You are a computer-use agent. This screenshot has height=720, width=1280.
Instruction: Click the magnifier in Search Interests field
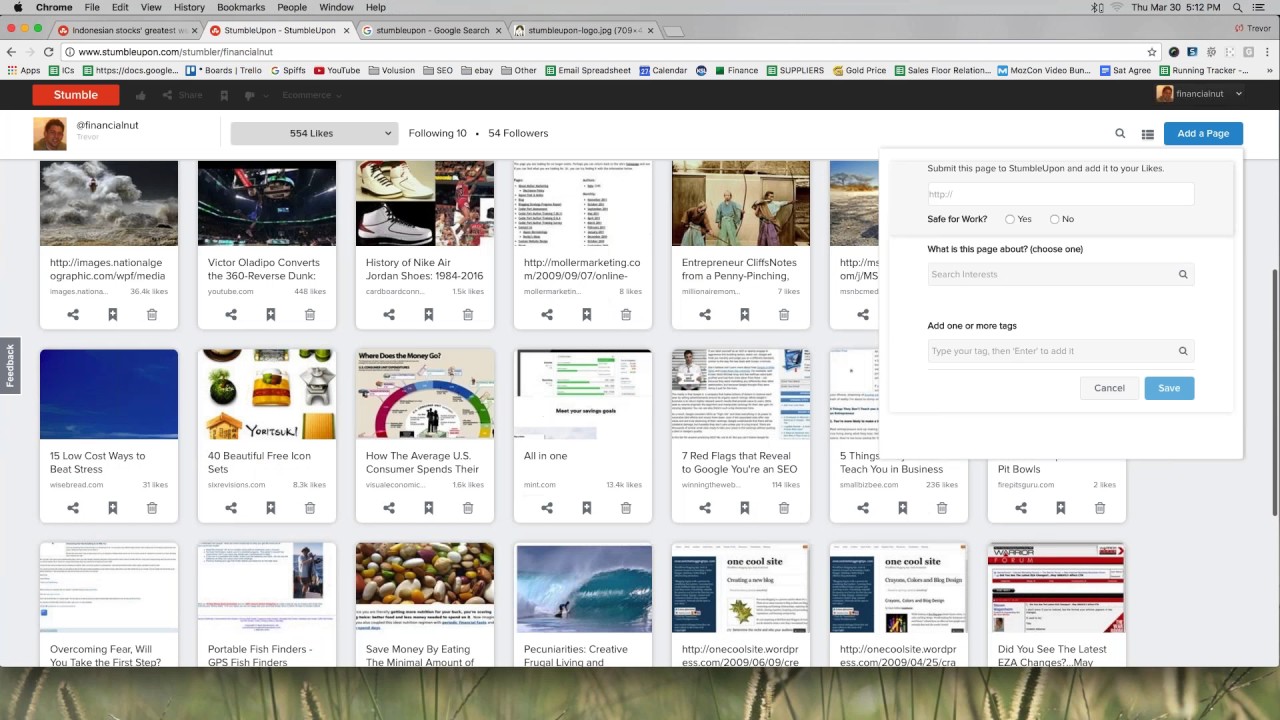point(1183,274)
